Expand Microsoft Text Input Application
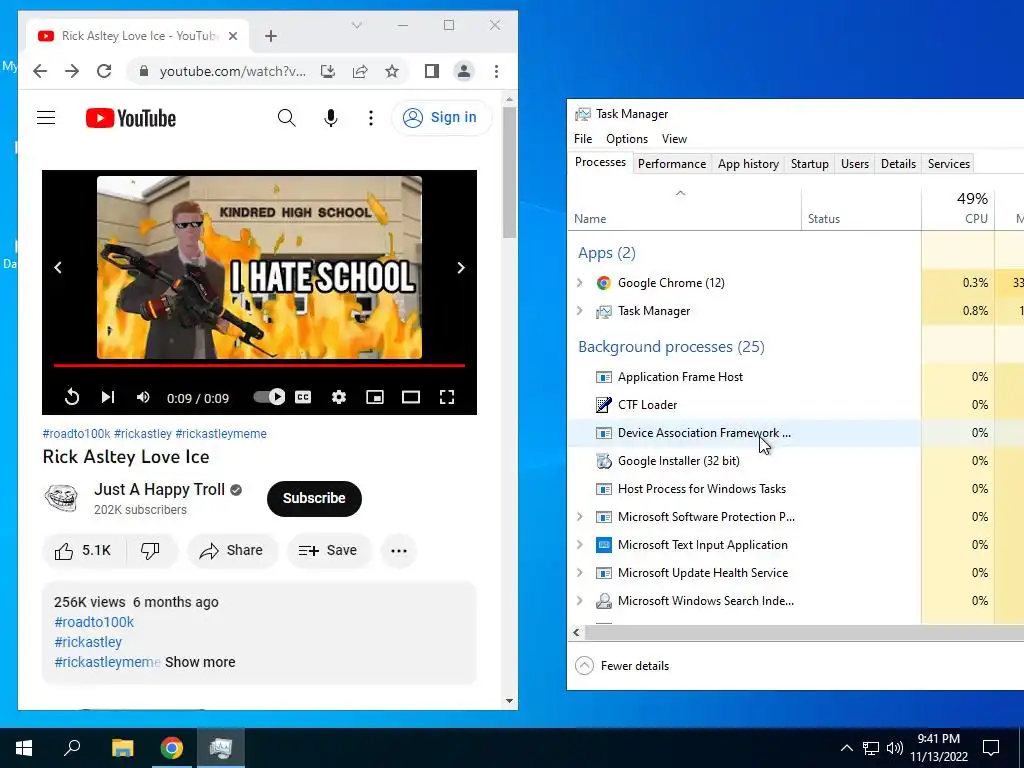Screen dimensions: 1024x768 [x=579, y=545]
